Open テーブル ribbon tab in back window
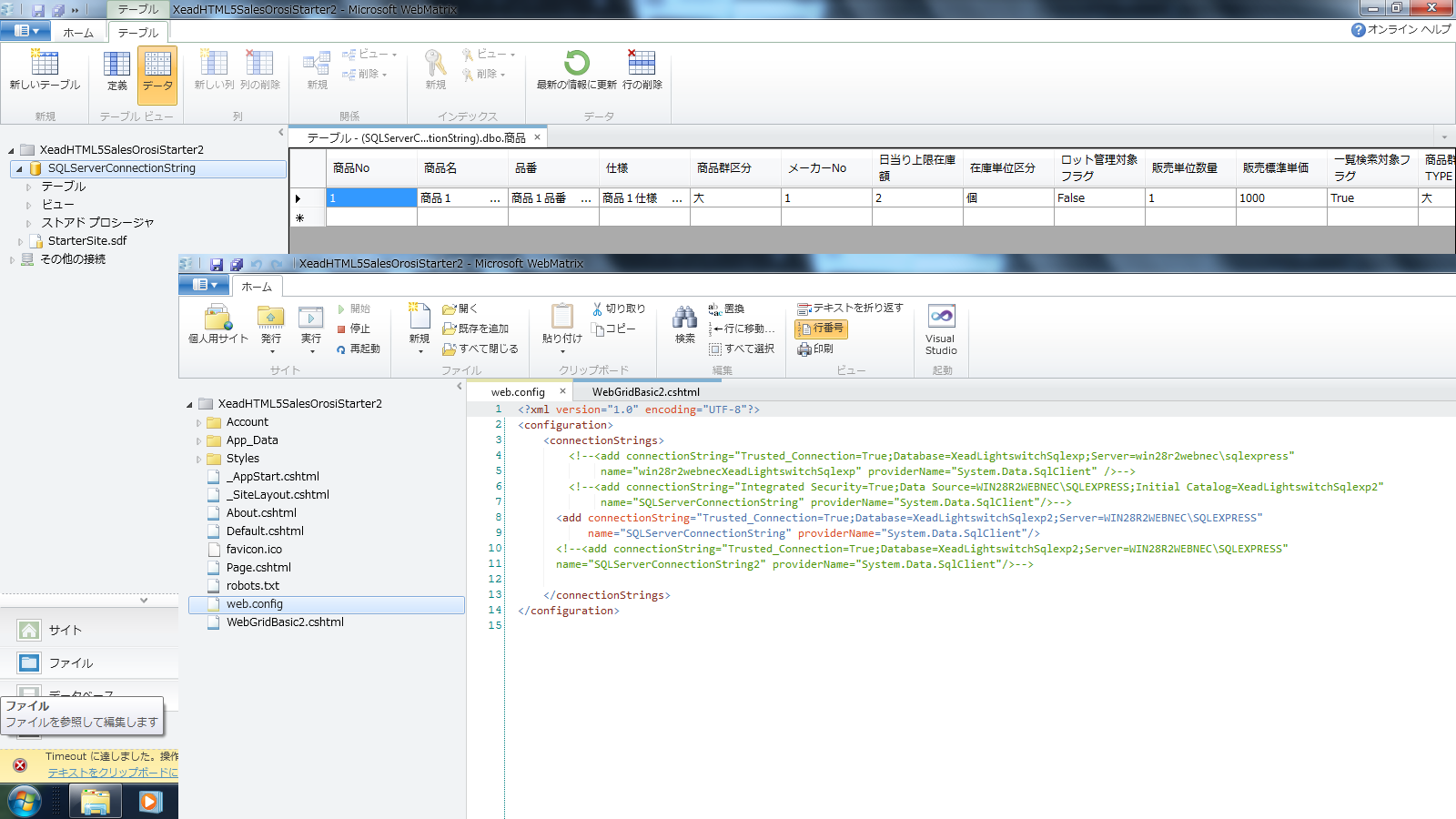 (x=138, y=32)
